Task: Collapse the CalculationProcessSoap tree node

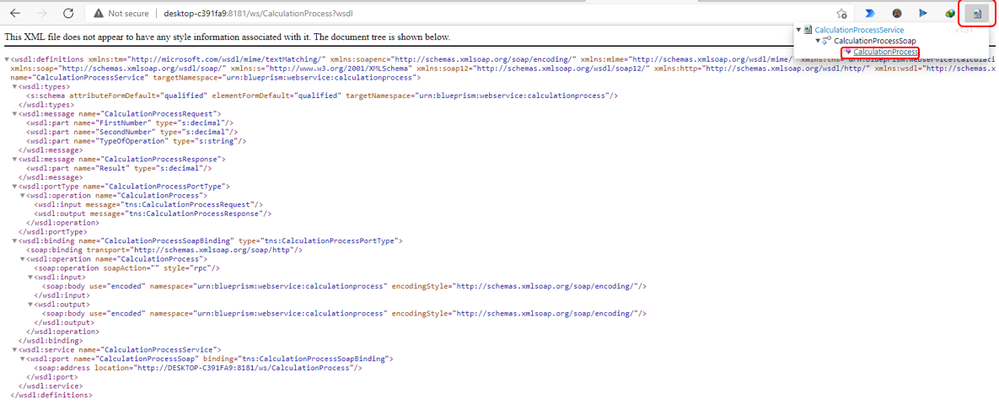Action: pos(817,41)
